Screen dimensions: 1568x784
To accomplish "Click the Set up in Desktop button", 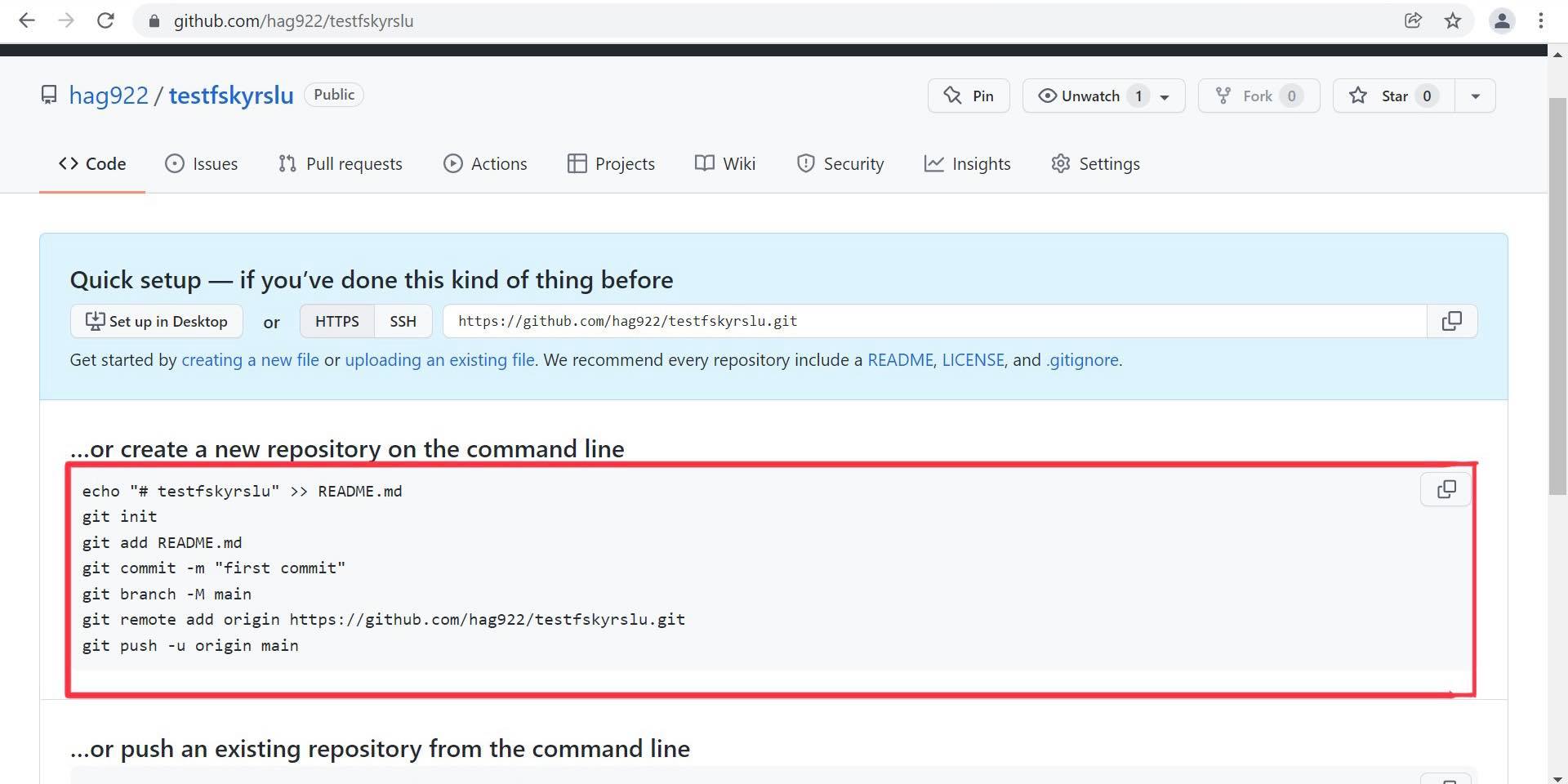I will pos(157,321).
